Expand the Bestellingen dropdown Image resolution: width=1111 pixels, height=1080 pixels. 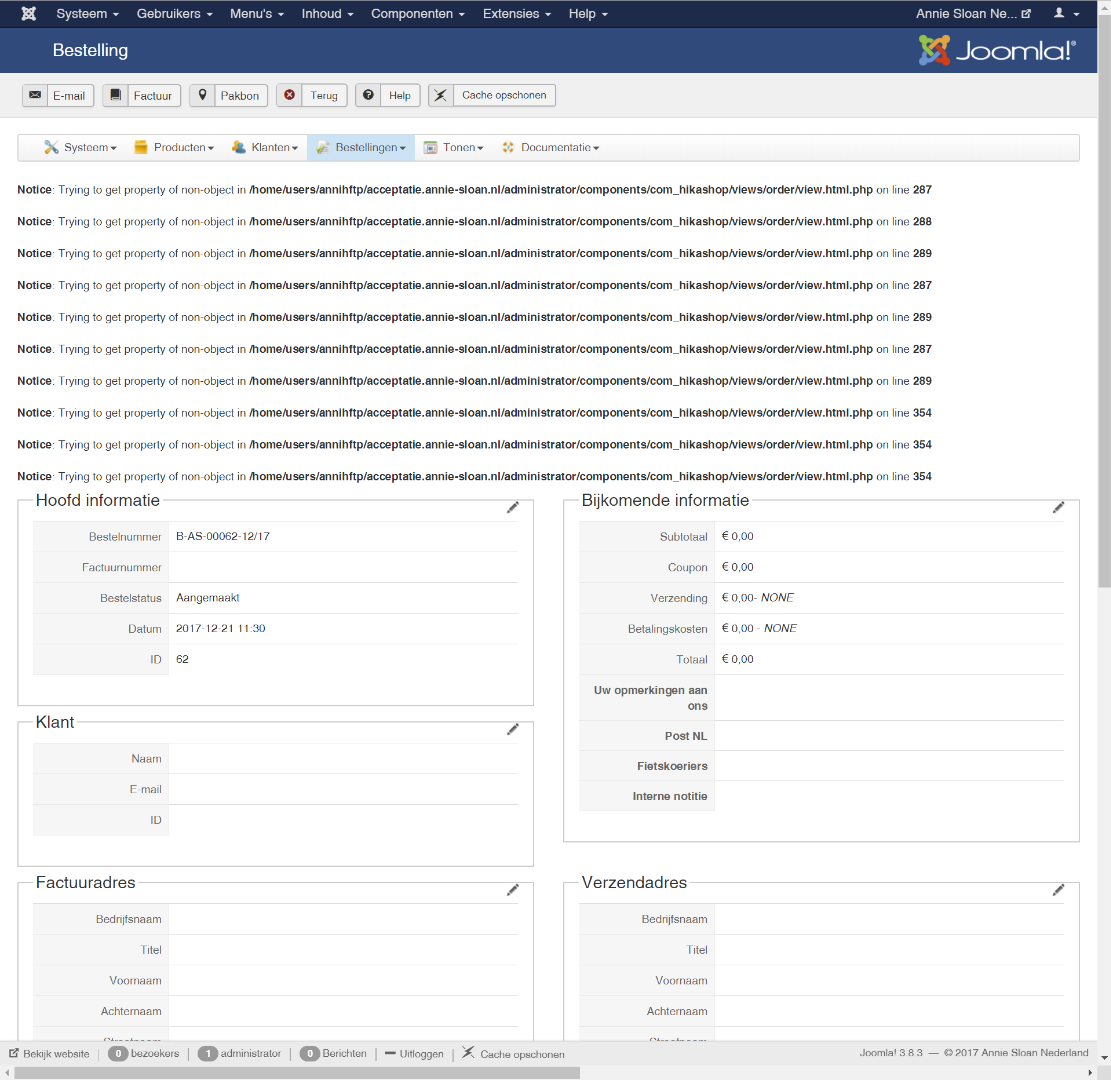coord(361,147)
